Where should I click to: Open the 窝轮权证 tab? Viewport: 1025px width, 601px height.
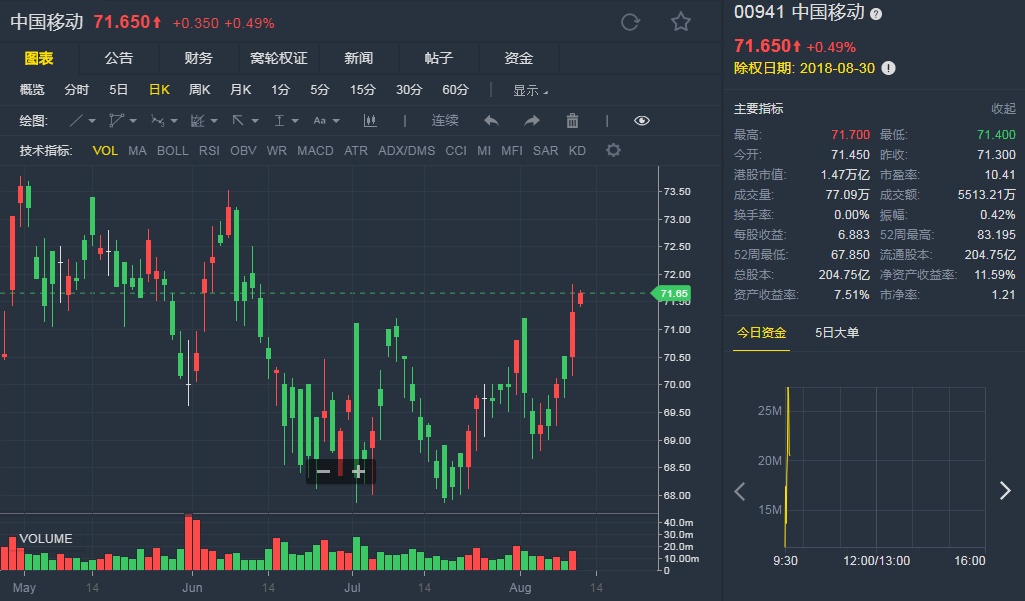278,58
